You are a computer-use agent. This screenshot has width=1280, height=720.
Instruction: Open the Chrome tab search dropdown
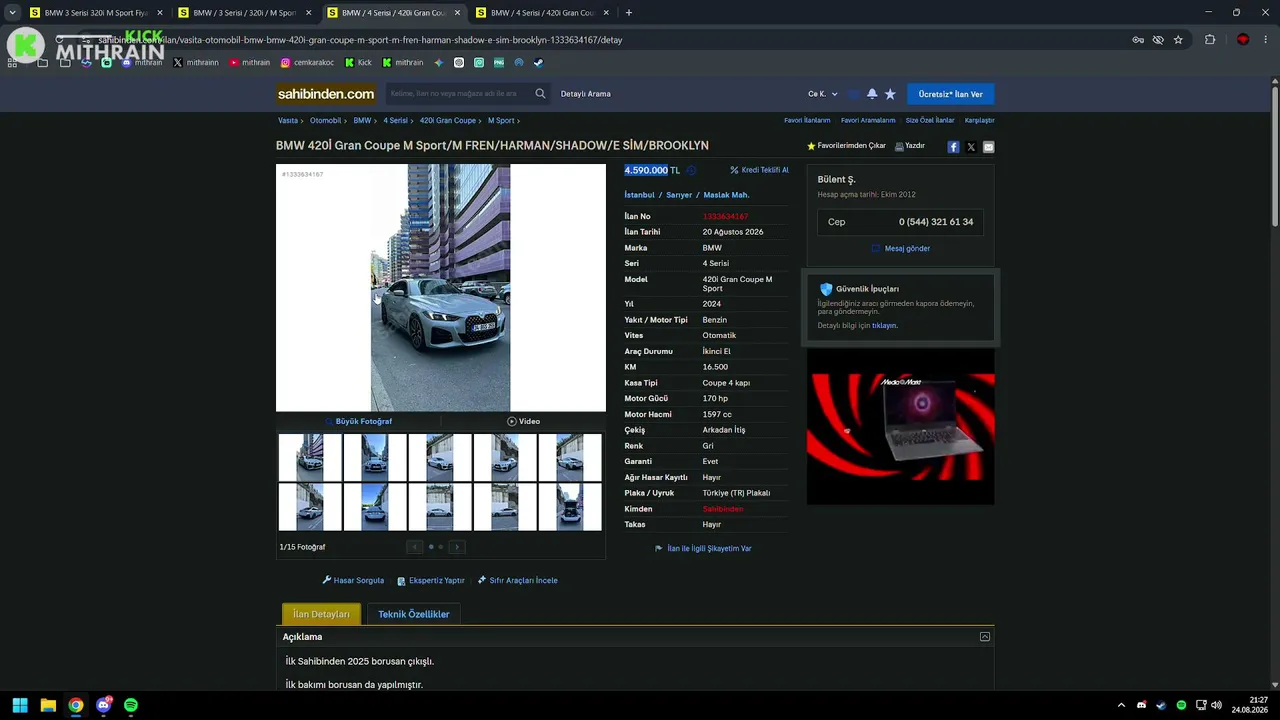click(x=12, y=13)
